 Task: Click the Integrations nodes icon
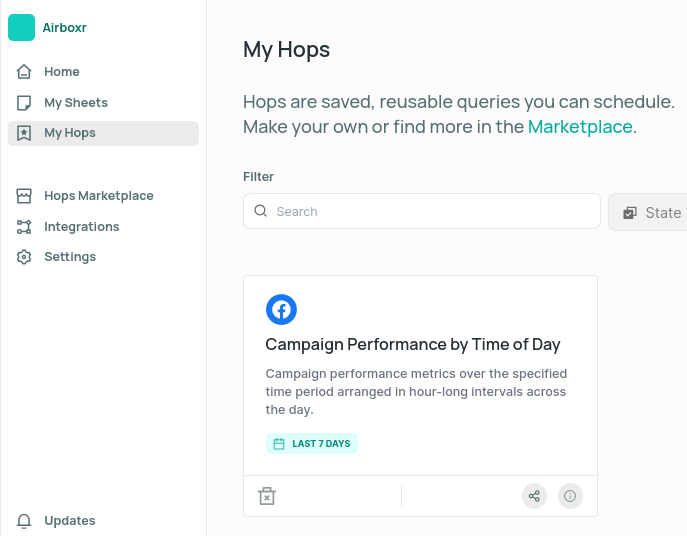(24, 227)
